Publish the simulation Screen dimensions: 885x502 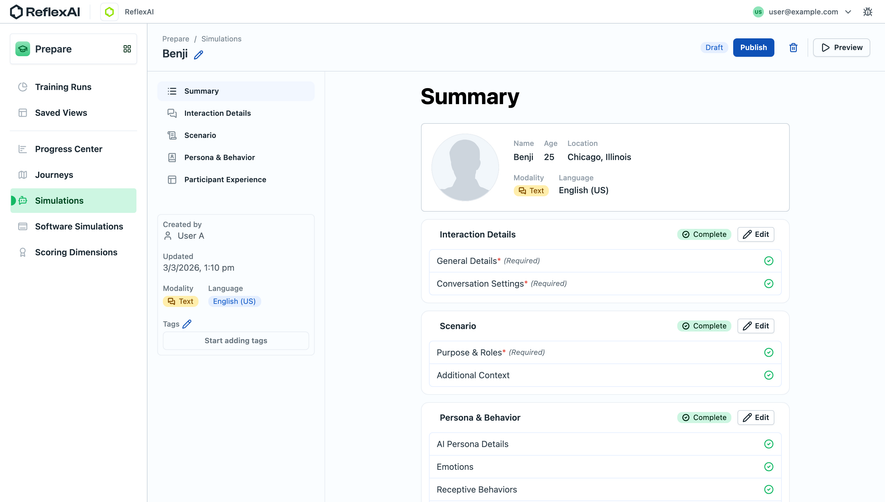[x=753, y=47]
